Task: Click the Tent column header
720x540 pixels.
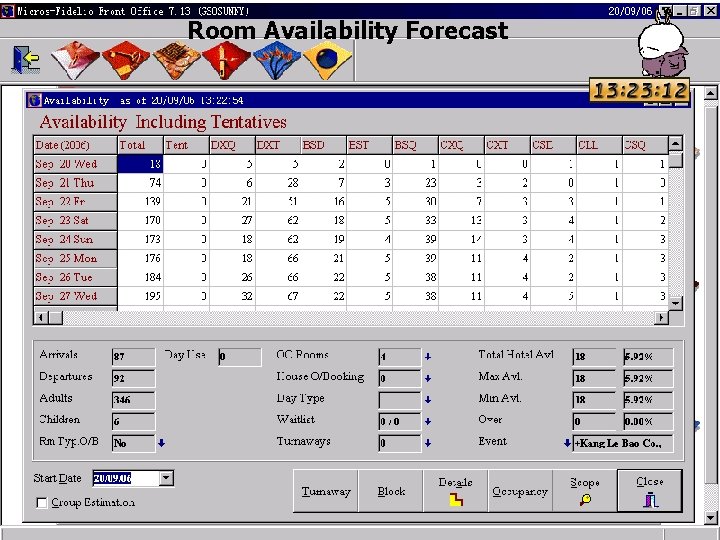Action: (x=186, y=145)
